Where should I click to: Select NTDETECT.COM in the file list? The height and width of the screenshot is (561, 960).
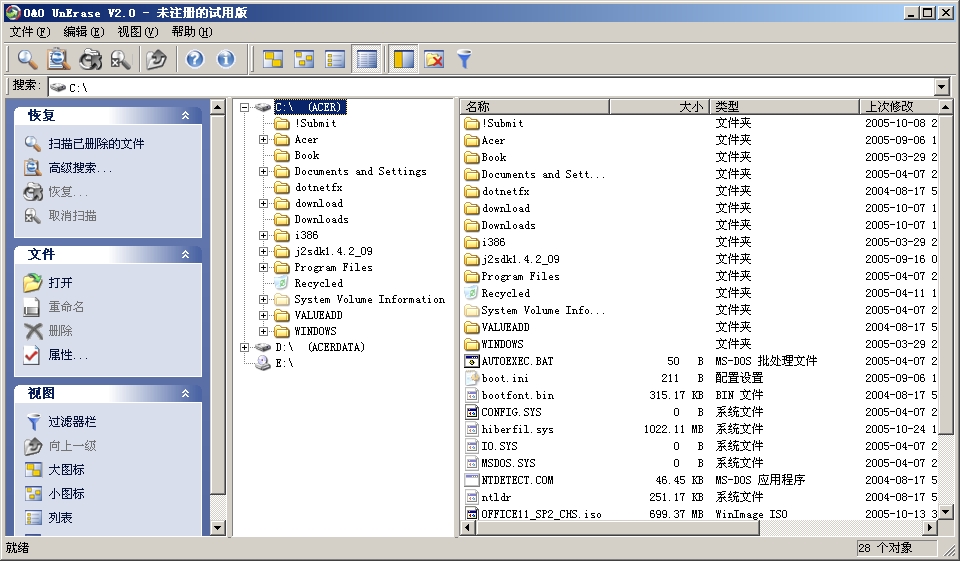(517, 480)
